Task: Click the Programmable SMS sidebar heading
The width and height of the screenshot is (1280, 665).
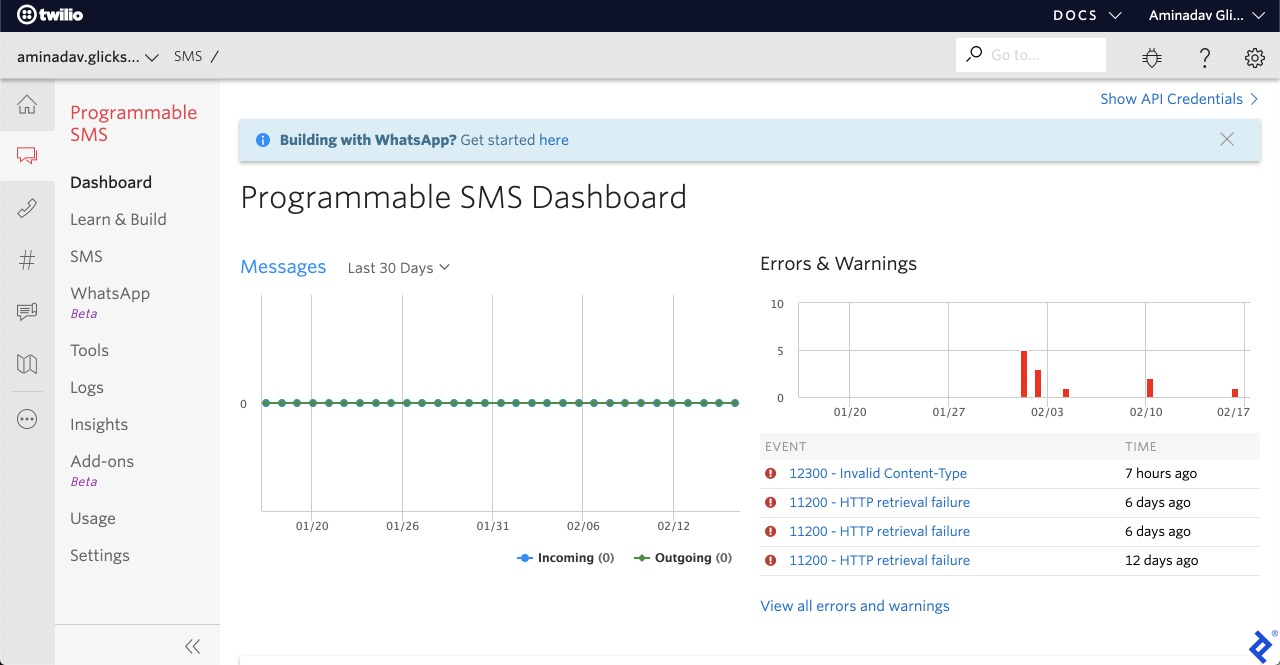Action: pos(134,124)
